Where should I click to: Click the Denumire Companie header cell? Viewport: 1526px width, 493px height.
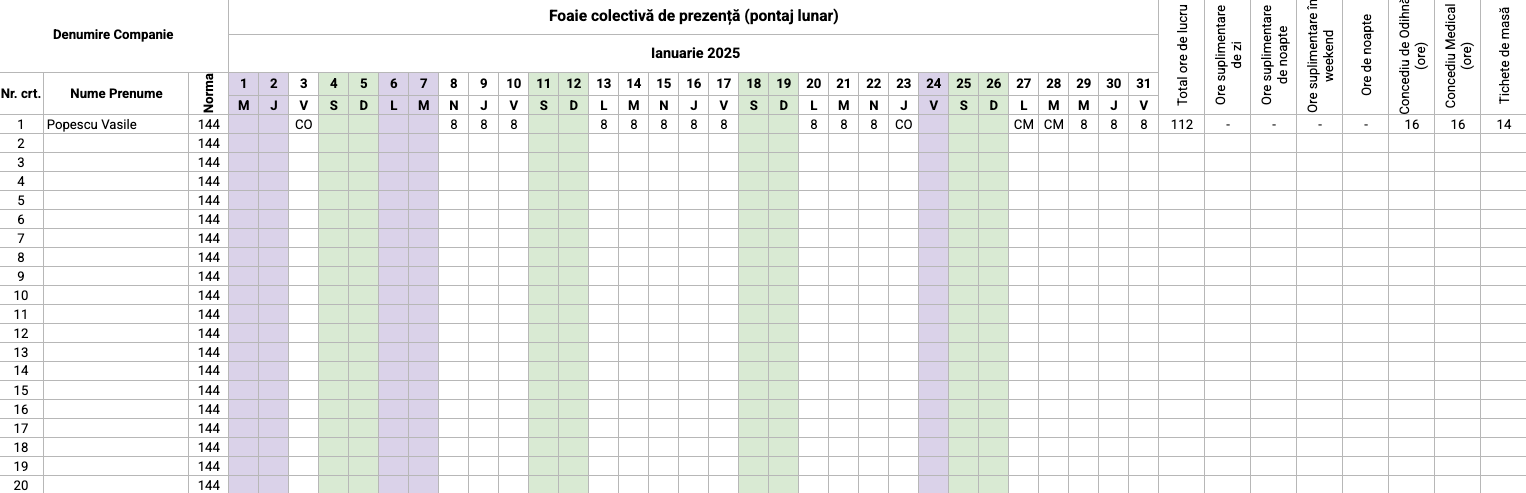[113, 35]
